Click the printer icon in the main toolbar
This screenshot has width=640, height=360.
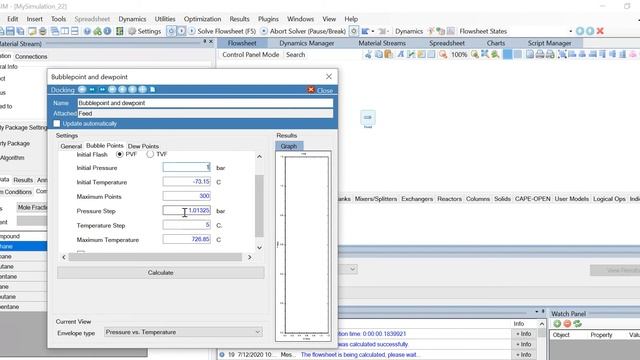click(x=42, y=31)
